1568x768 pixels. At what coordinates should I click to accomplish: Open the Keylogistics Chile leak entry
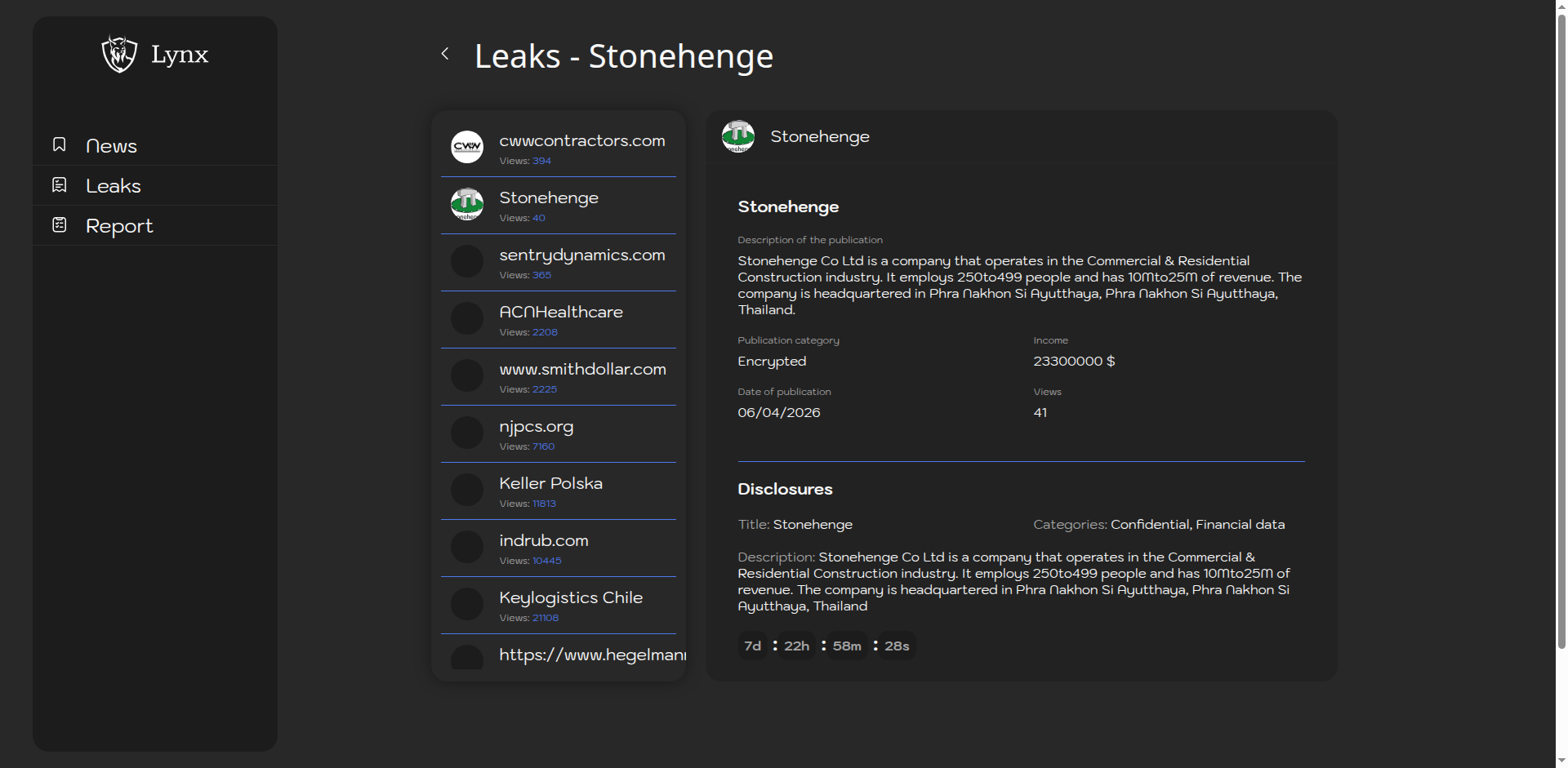click(559, 605)
